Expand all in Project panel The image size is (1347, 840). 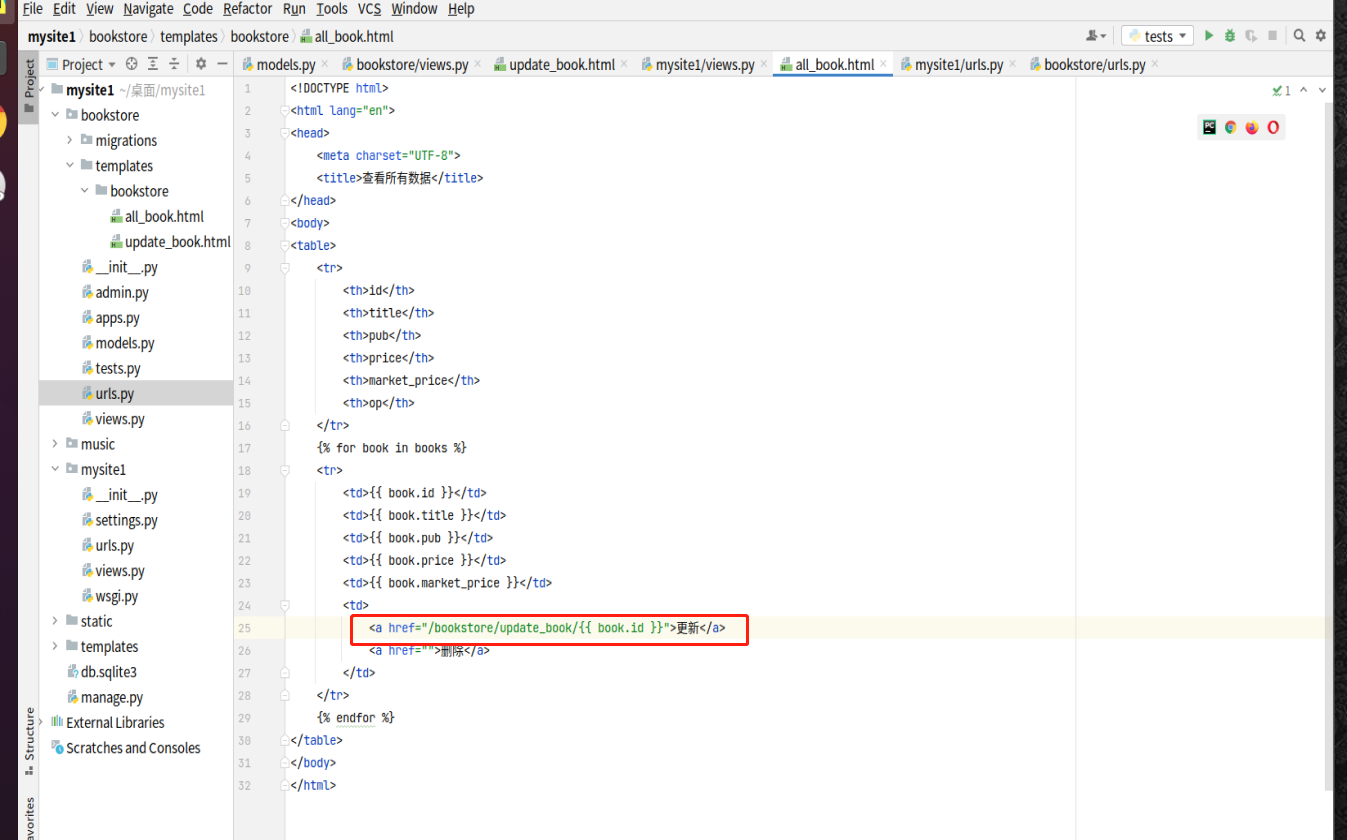click(153, 64)
